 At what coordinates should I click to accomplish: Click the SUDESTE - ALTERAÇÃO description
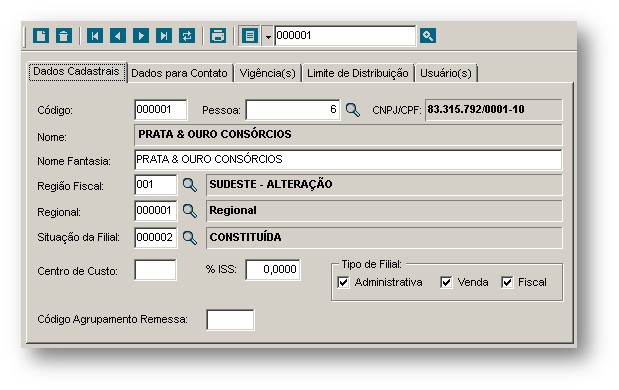coord(271,184)
